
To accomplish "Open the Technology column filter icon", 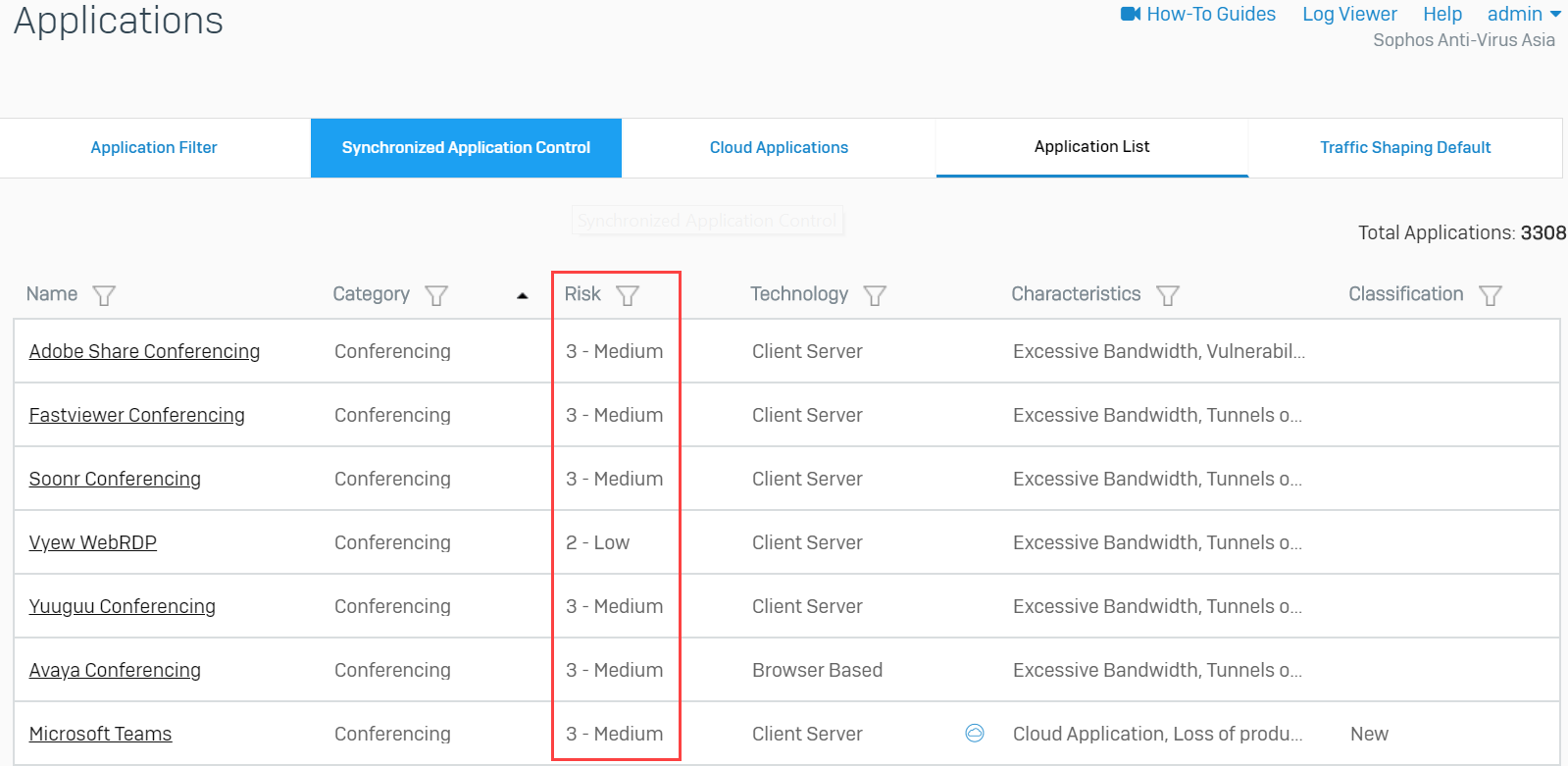I will (875, 295).
